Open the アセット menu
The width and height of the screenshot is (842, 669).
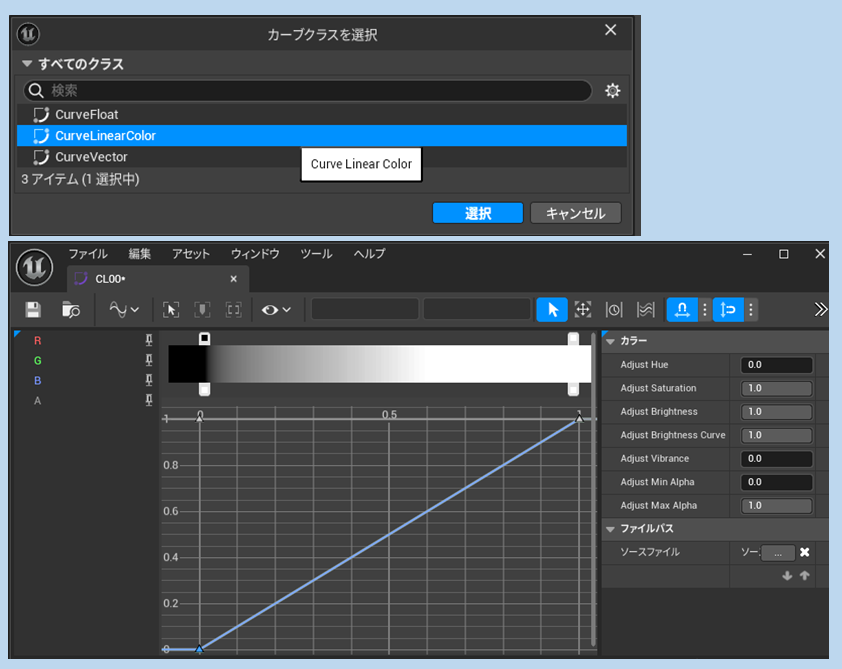[191, 254]
